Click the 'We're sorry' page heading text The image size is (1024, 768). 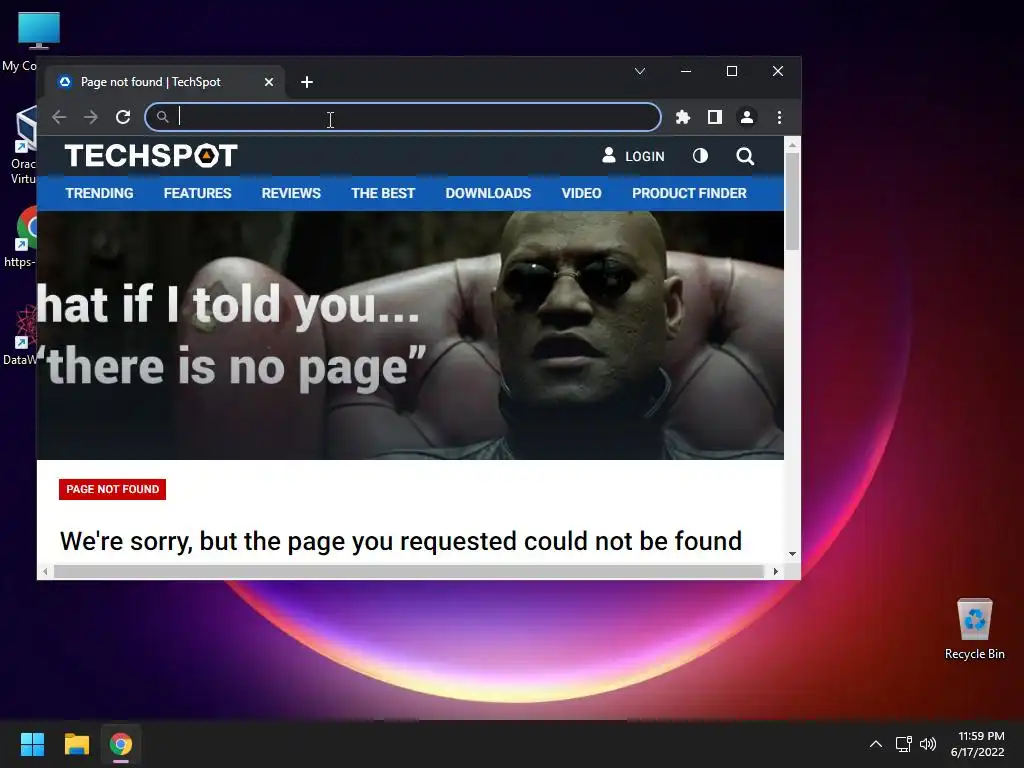(401, 541)
